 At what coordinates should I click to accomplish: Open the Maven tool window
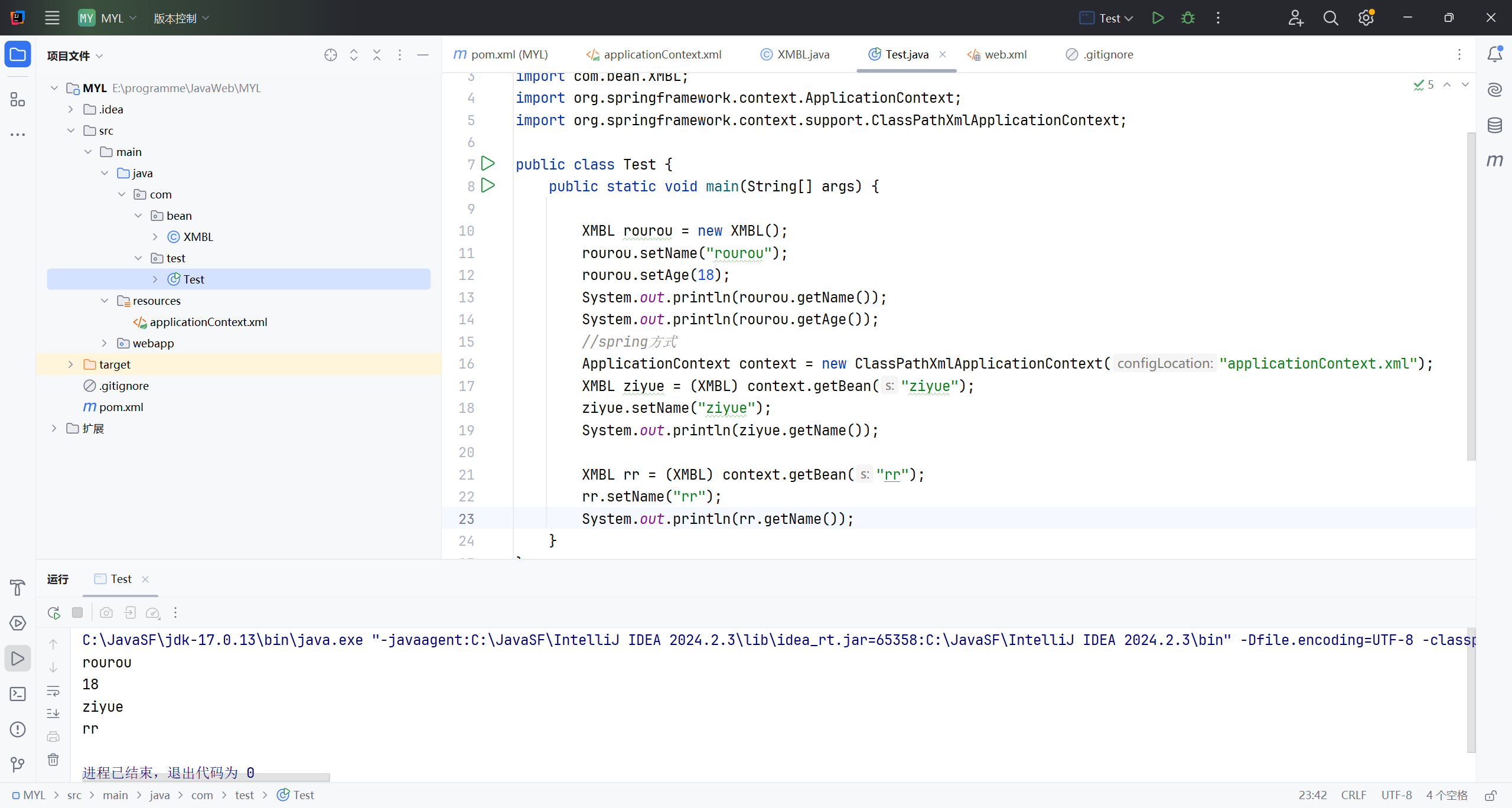1494,161
